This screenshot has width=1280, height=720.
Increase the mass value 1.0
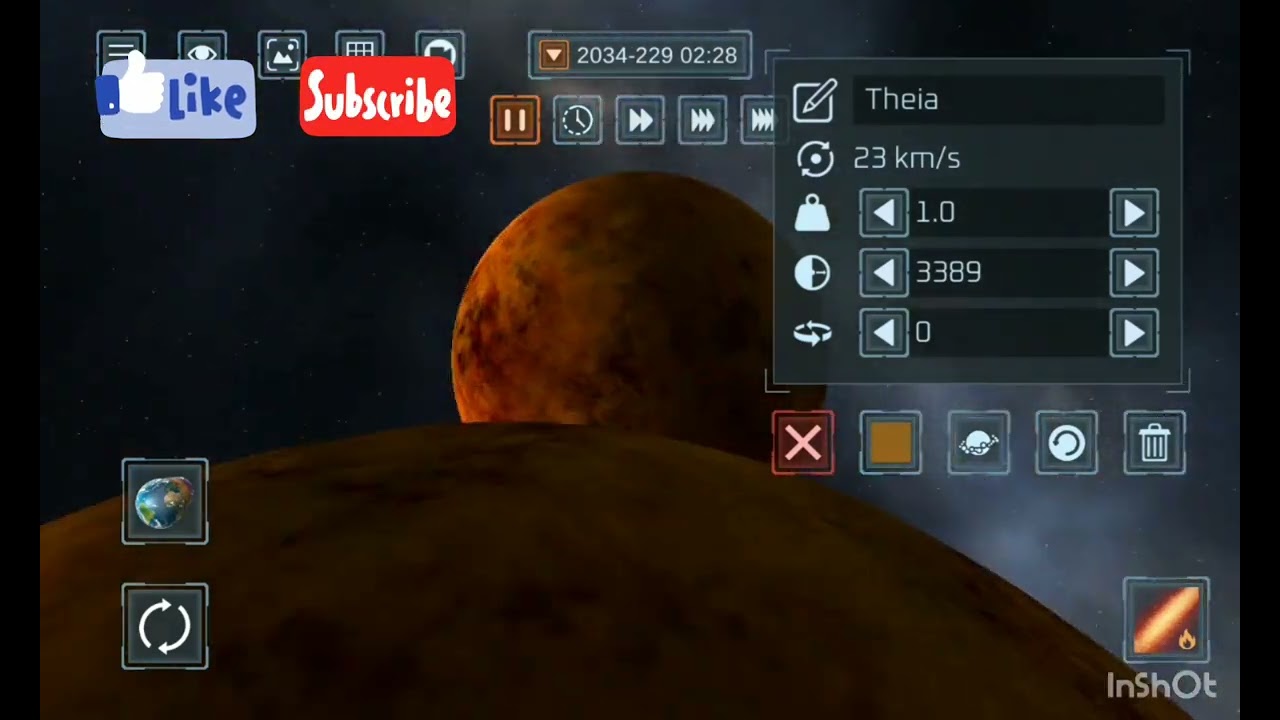click(x=1134, y=213)
